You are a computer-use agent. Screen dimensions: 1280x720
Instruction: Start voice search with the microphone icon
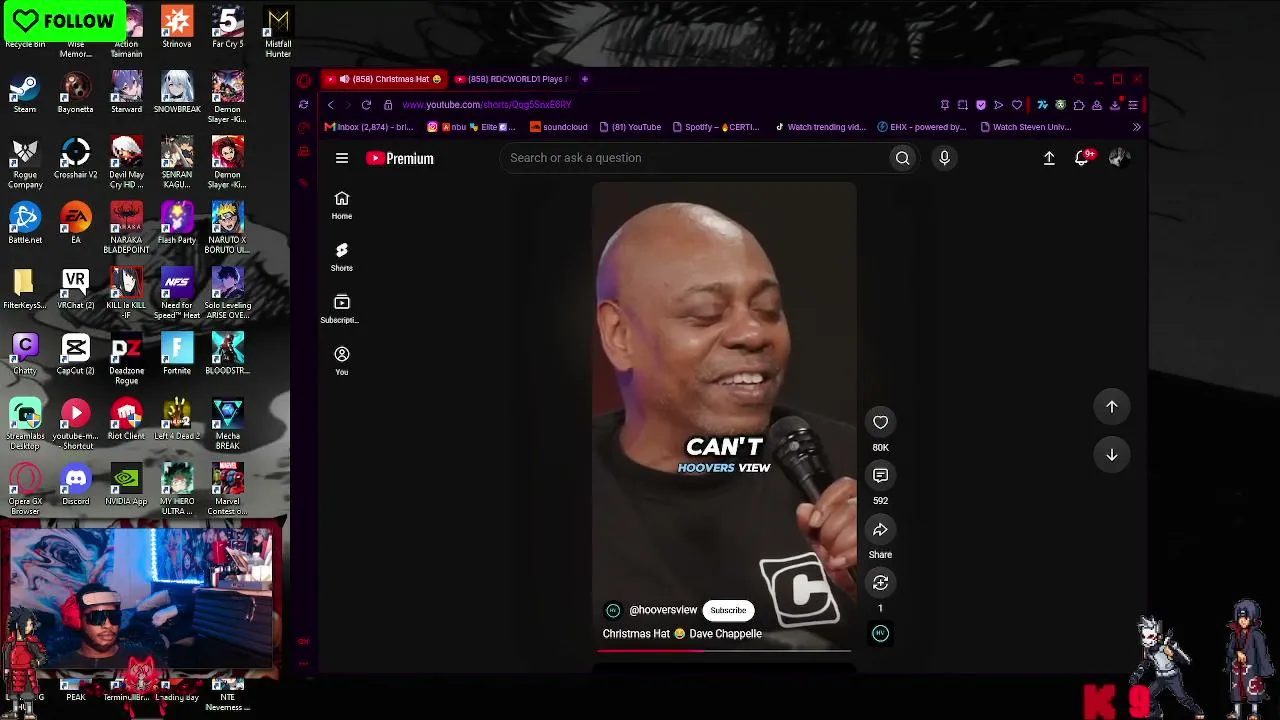tap(944, 158)
